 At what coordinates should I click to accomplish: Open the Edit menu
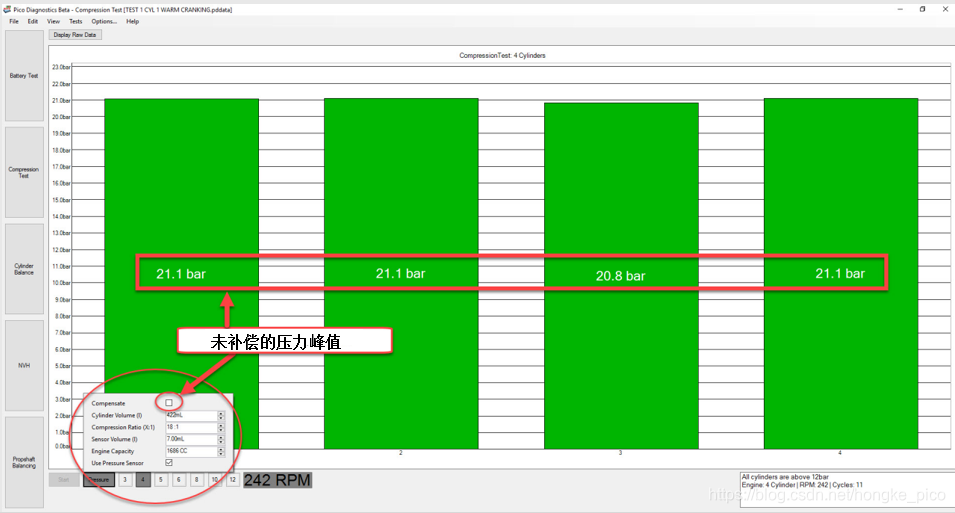(33, 21)
